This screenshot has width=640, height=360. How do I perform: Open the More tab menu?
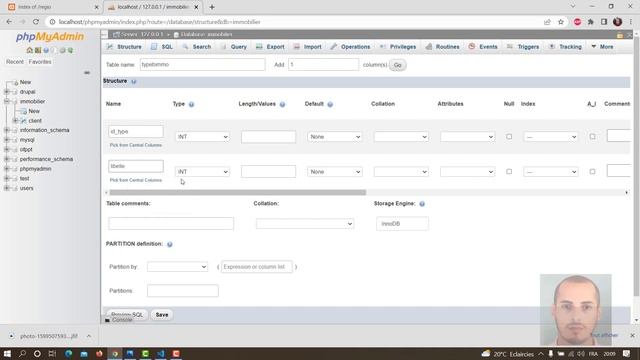[x=602, y=47]
